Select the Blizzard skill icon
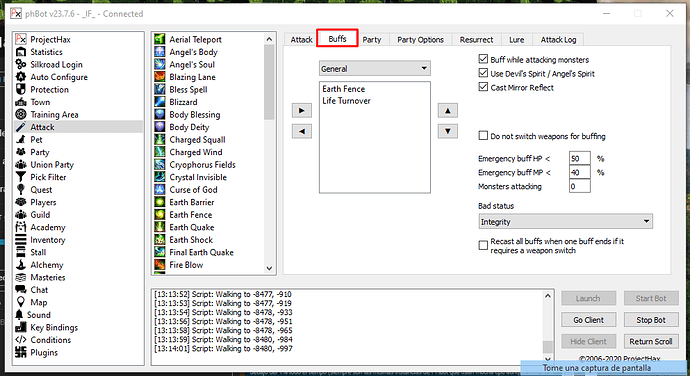 [160, 102]
